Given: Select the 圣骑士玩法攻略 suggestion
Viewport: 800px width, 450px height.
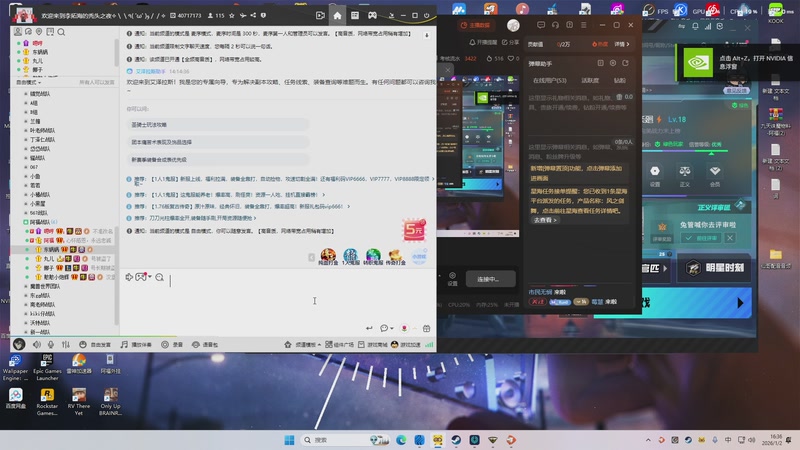Looking at the screenshot, I should [x=218, y=124].
